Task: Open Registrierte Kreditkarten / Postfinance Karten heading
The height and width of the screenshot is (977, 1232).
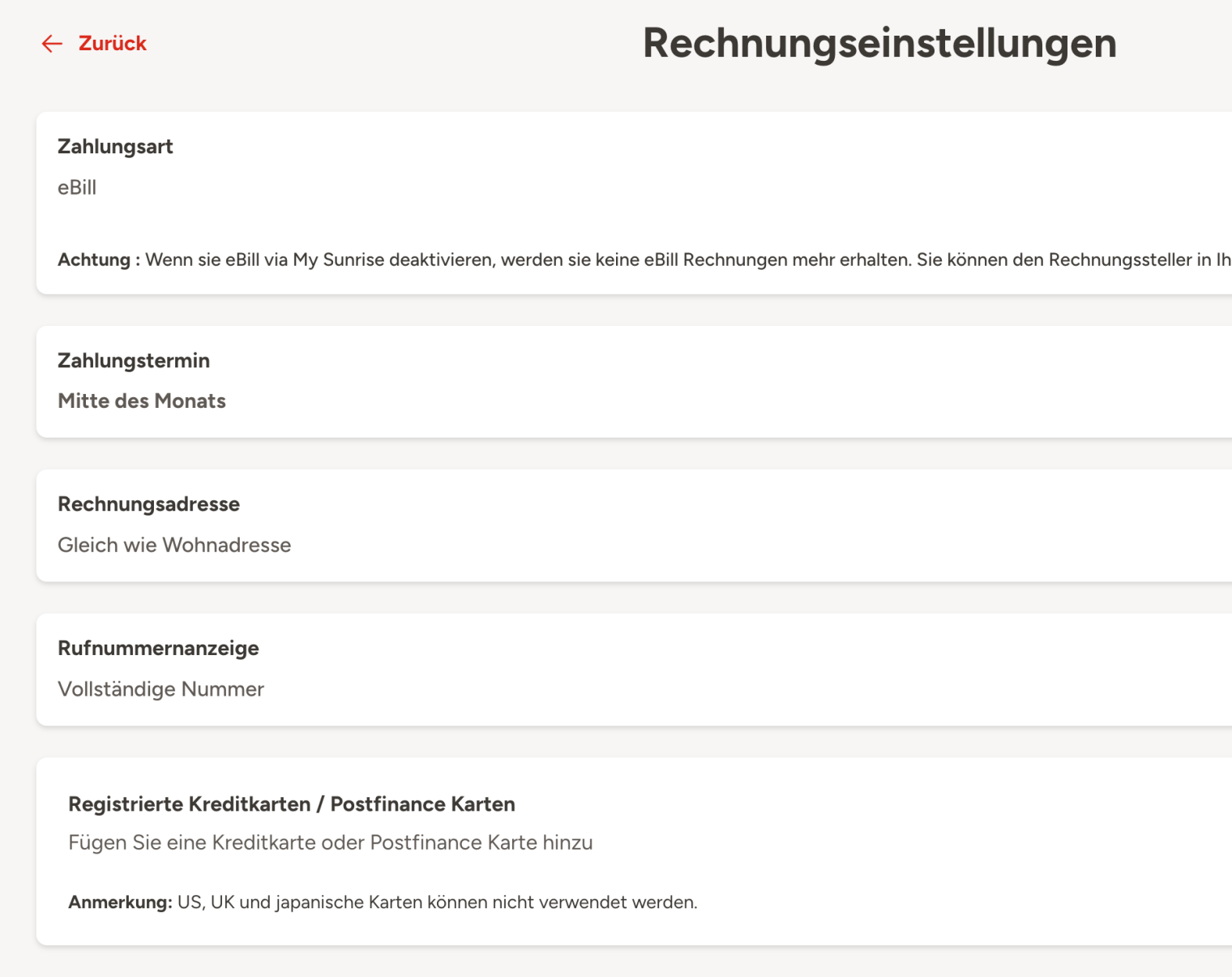Action: point(292,804)
